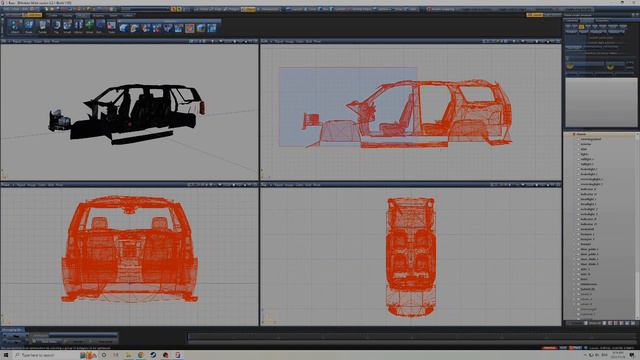Toggle visibility checkbox for bumper_r
Viewport: 640px width, 360px height.
(578, 239)
